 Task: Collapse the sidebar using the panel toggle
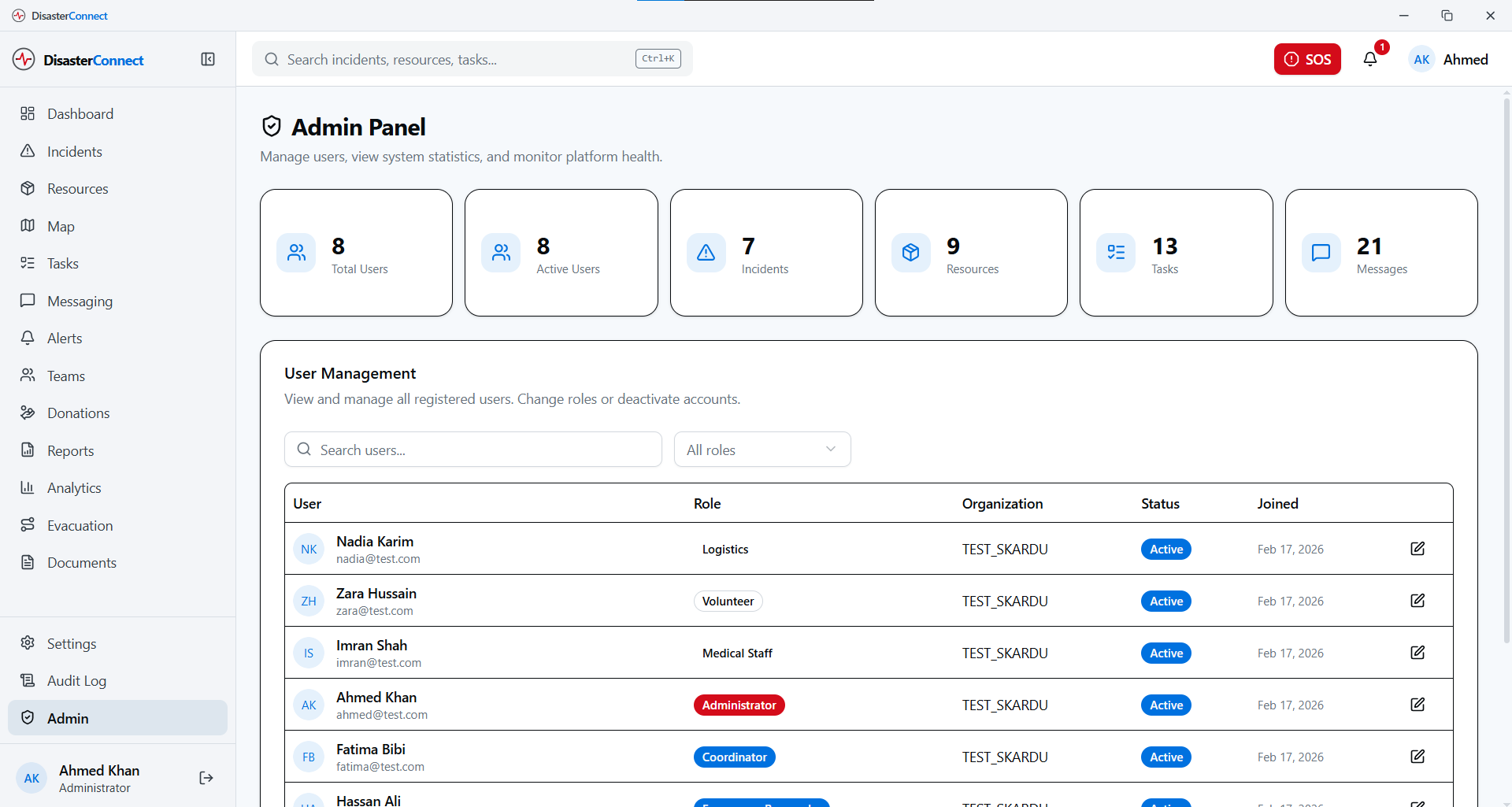[x=207, y=59]
